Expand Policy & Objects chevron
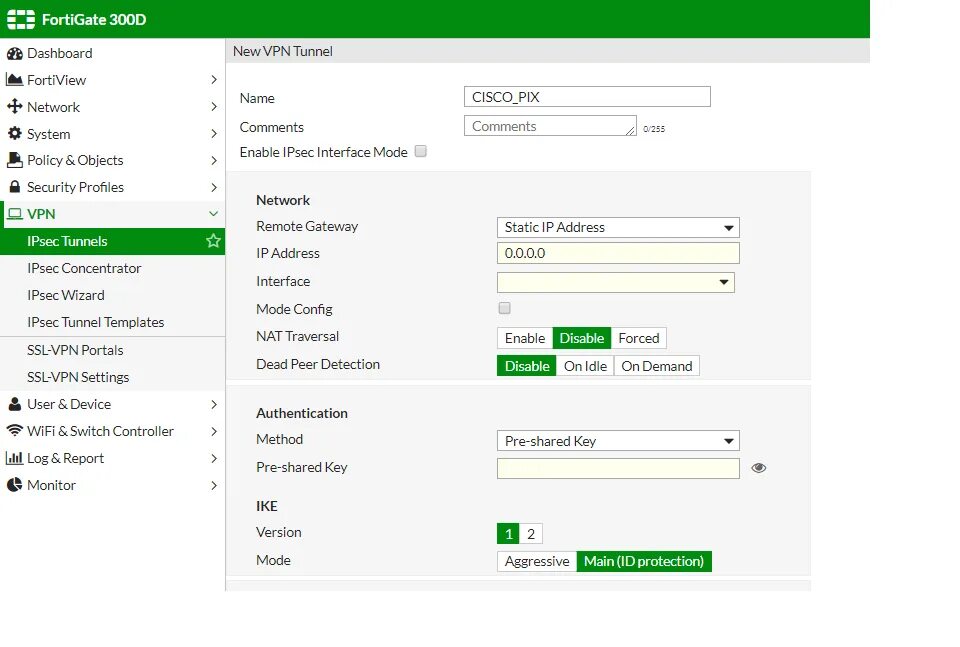The width and height of the screenshot is (960, 647). coord(214,160)
